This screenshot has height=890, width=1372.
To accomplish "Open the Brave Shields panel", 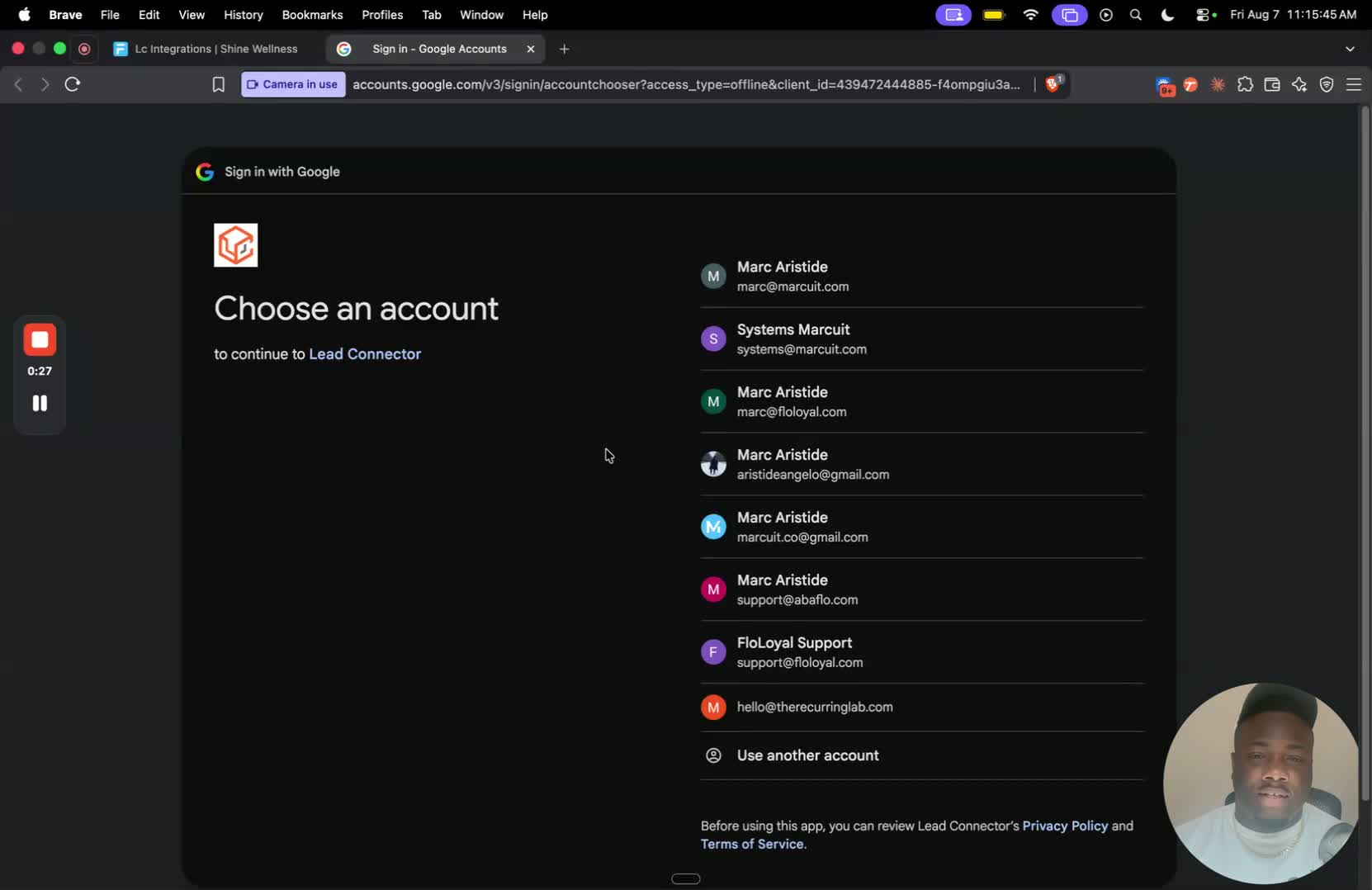I will [1053, 83].
